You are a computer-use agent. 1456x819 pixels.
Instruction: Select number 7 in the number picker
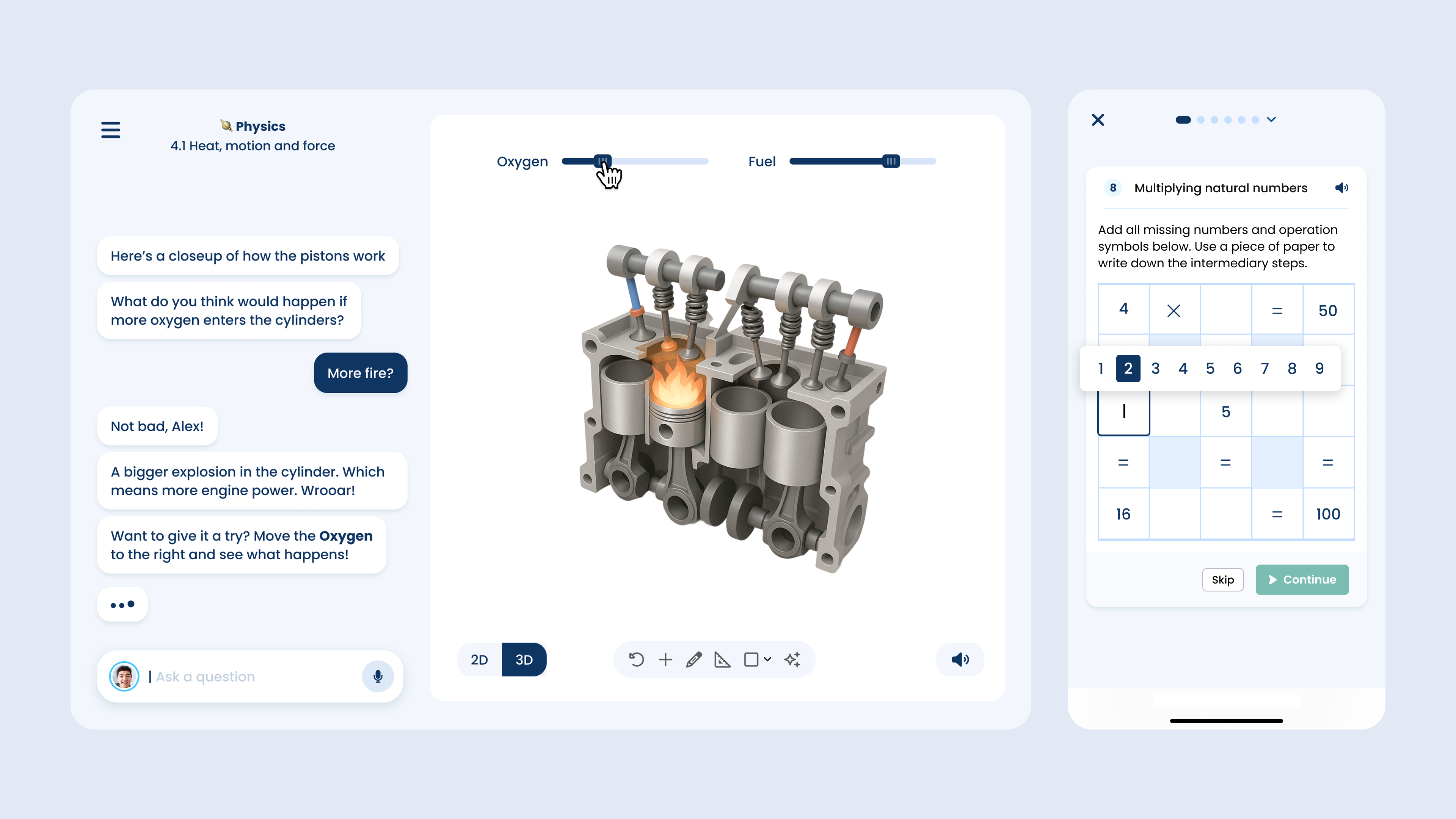click(1265, 369)
